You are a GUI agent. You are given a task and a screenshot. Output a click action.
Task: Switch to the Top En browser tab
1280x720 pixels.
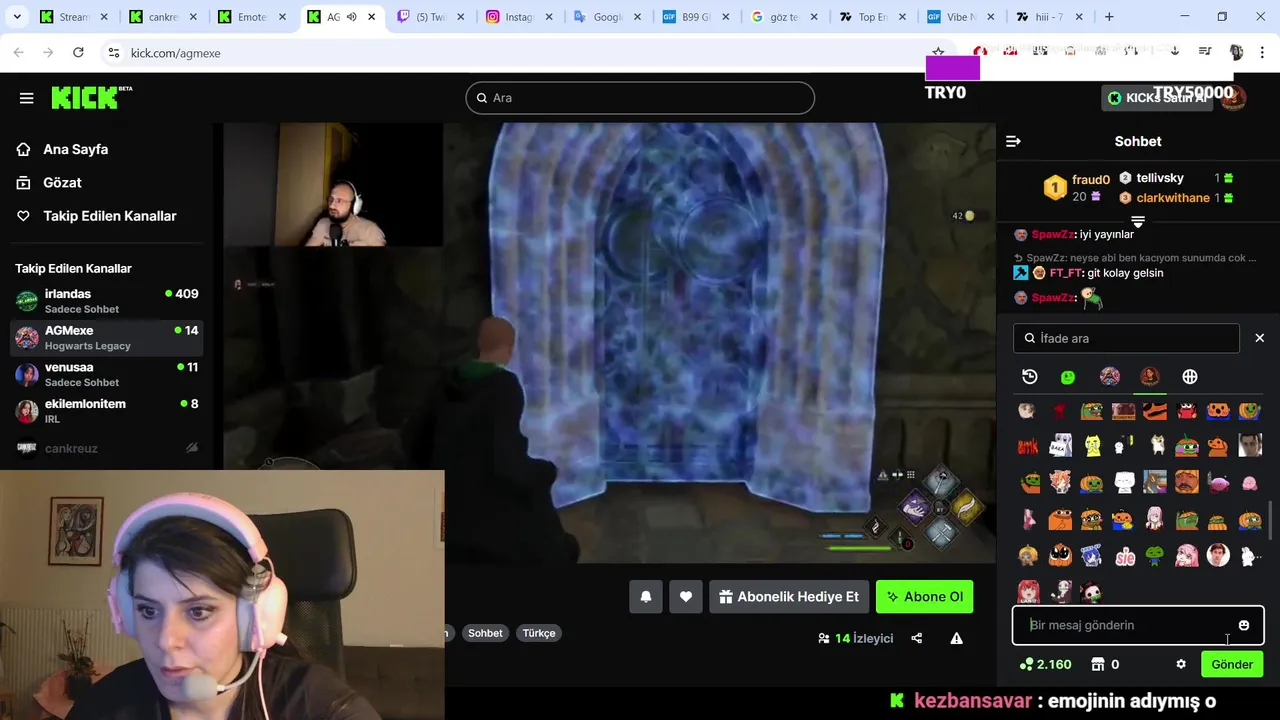pos(873,17)
